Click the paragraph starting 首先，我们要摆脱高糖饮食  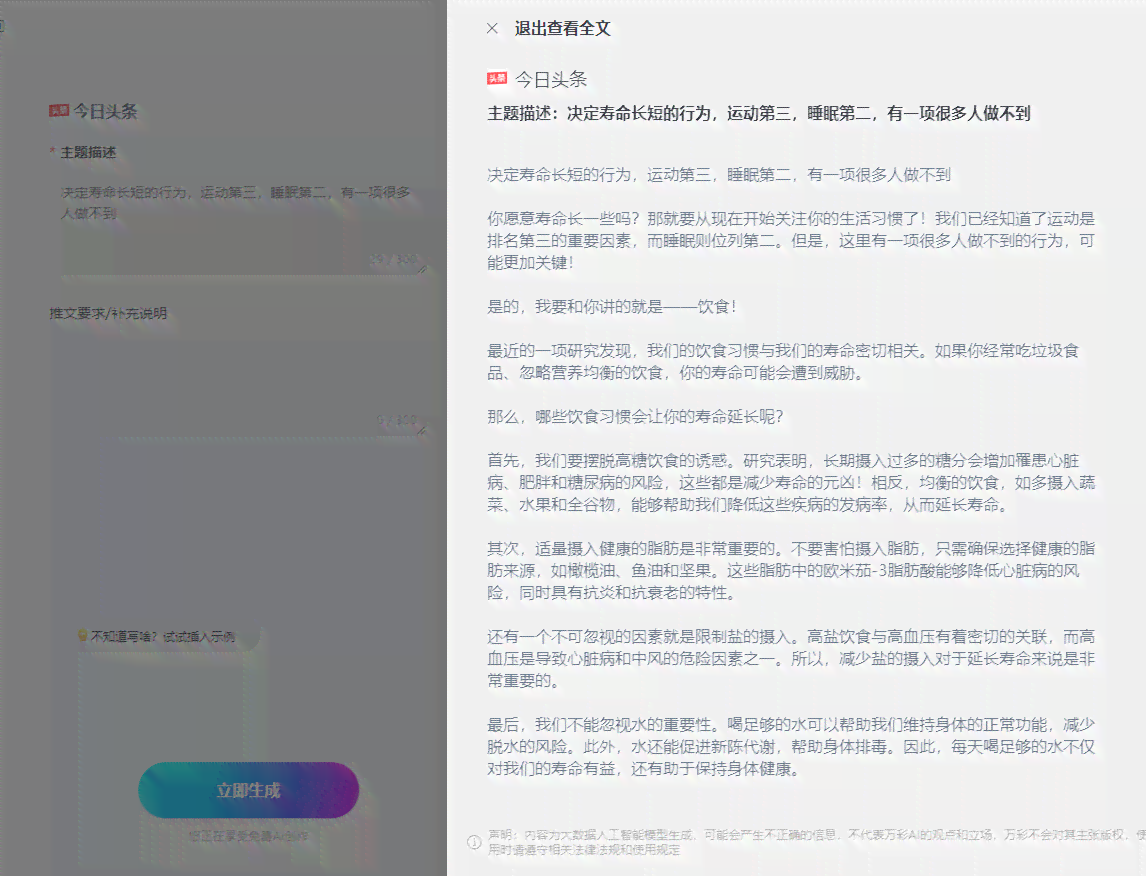(791, 482)
